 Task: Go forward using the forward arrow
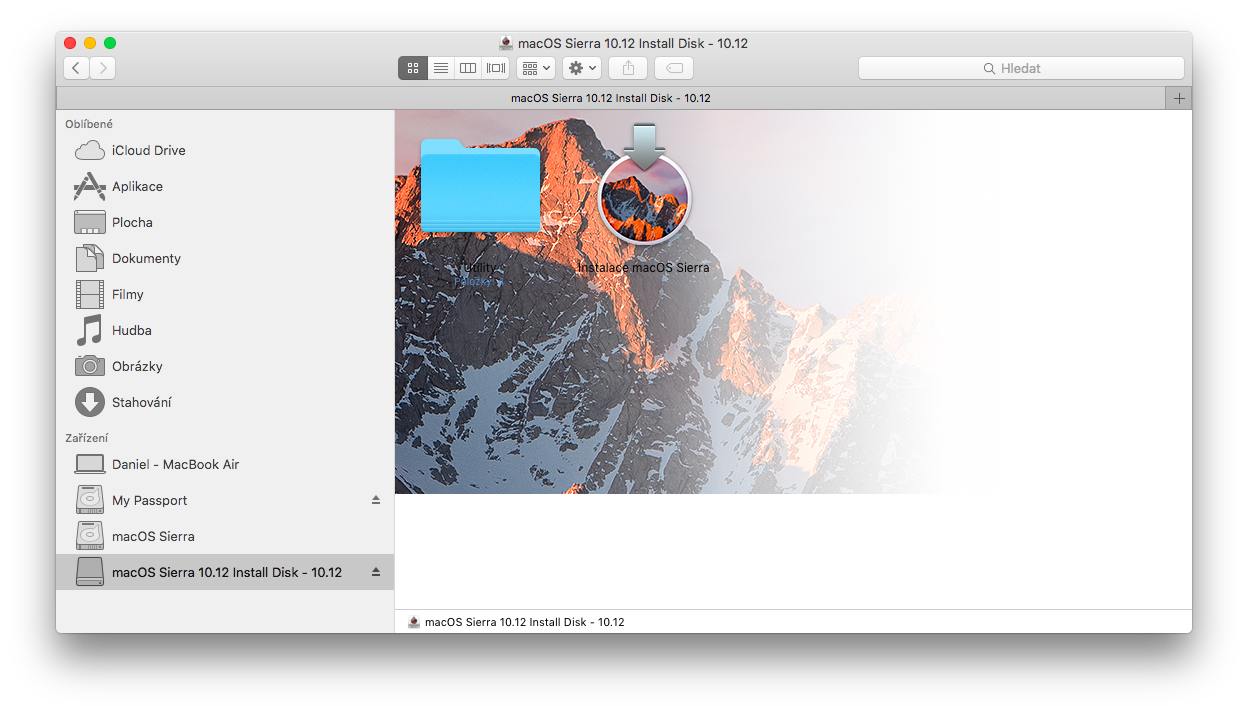[x=103, y=68]
